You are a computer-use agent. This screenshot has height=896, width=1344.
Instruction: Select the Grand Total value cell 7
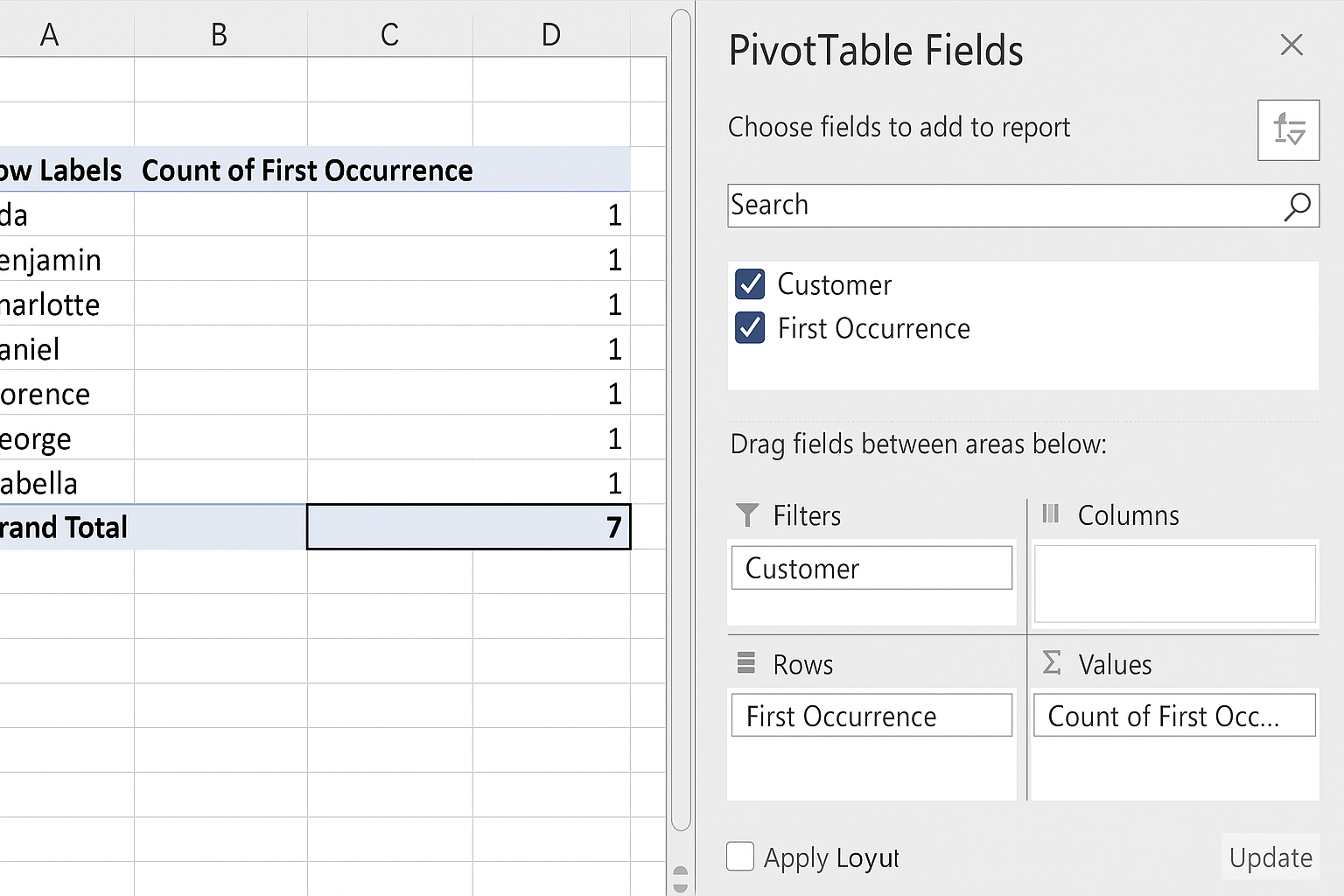point(469,527)
